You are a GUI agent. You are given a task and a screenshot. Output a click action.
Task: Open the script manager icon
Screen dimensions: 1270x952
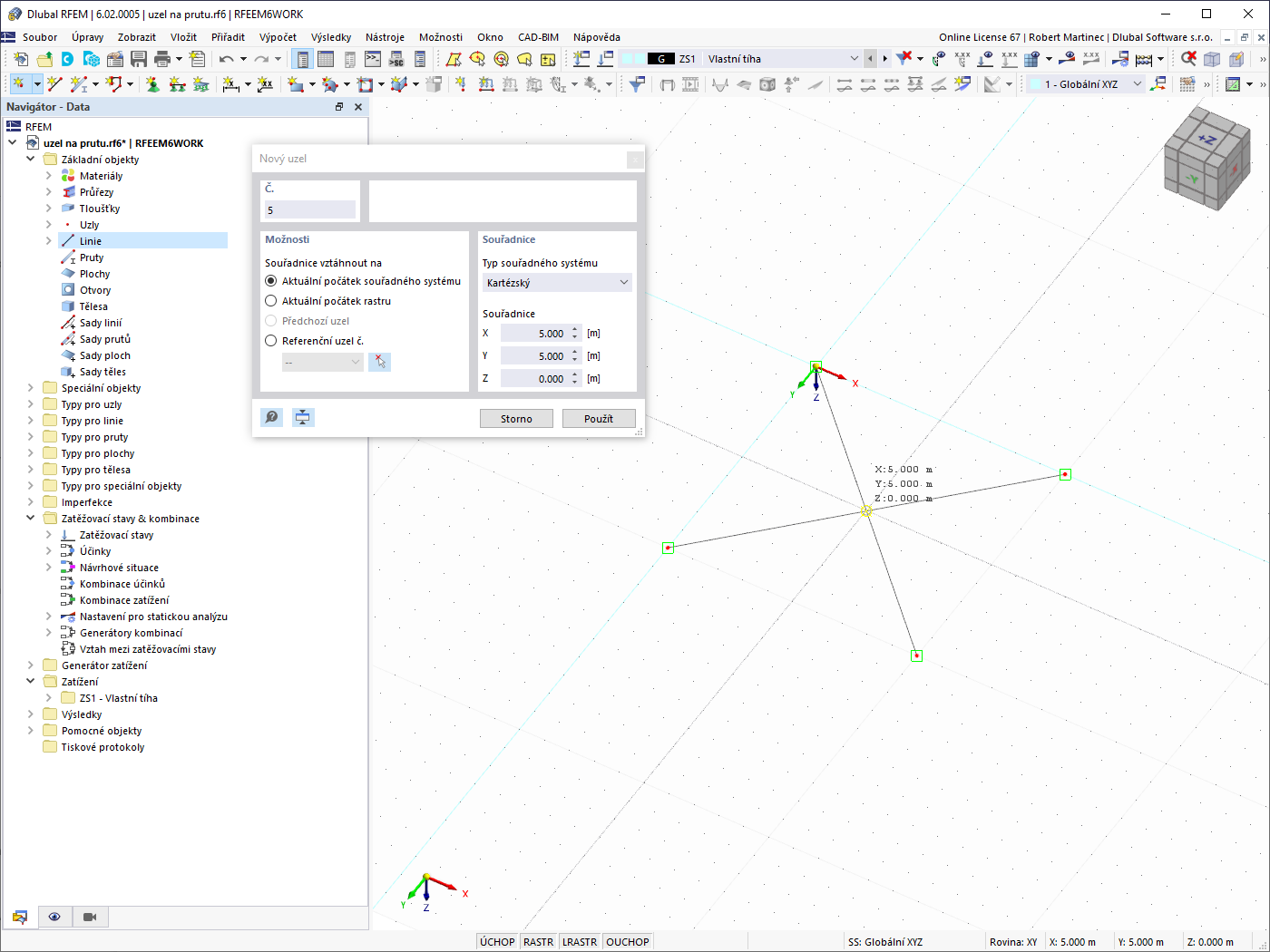pyautogui.click(x=396, y=59)
